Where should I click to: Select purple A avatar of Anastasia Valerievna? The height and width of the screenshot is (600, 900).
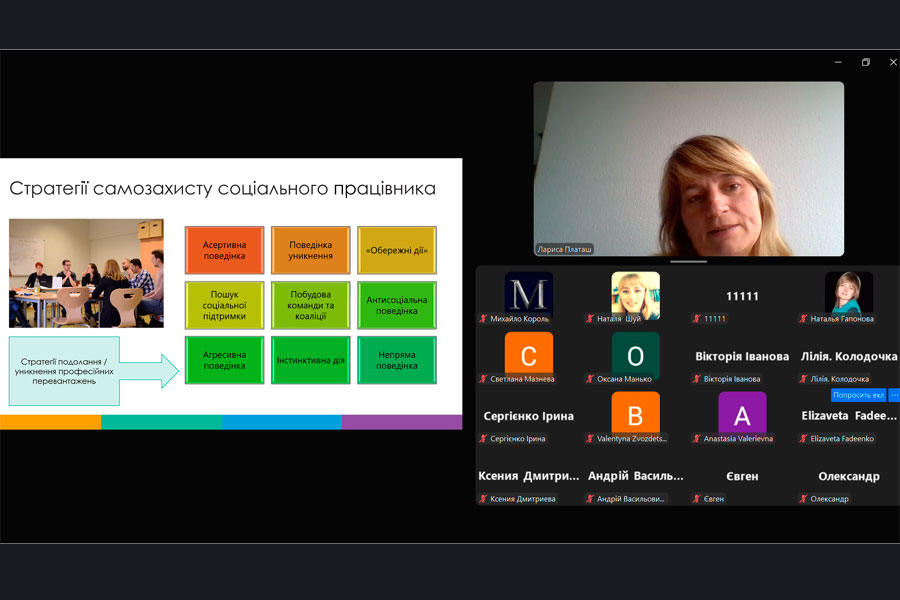742,413
